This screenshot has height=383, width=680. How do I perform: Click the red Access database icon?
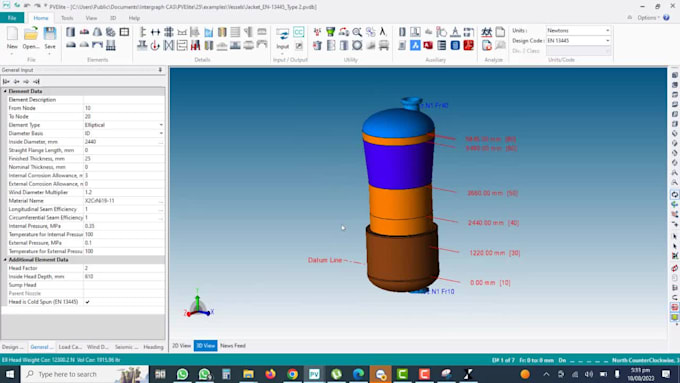pyautogui.click(x=428, y=45)
